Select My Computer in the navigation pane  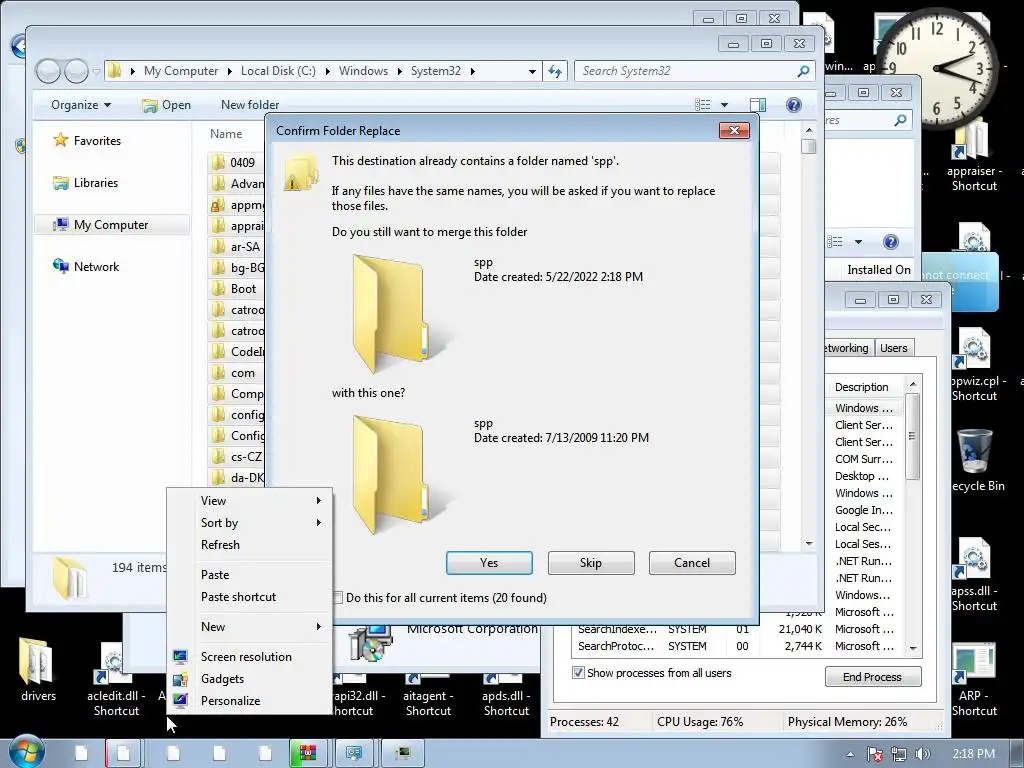111,225
